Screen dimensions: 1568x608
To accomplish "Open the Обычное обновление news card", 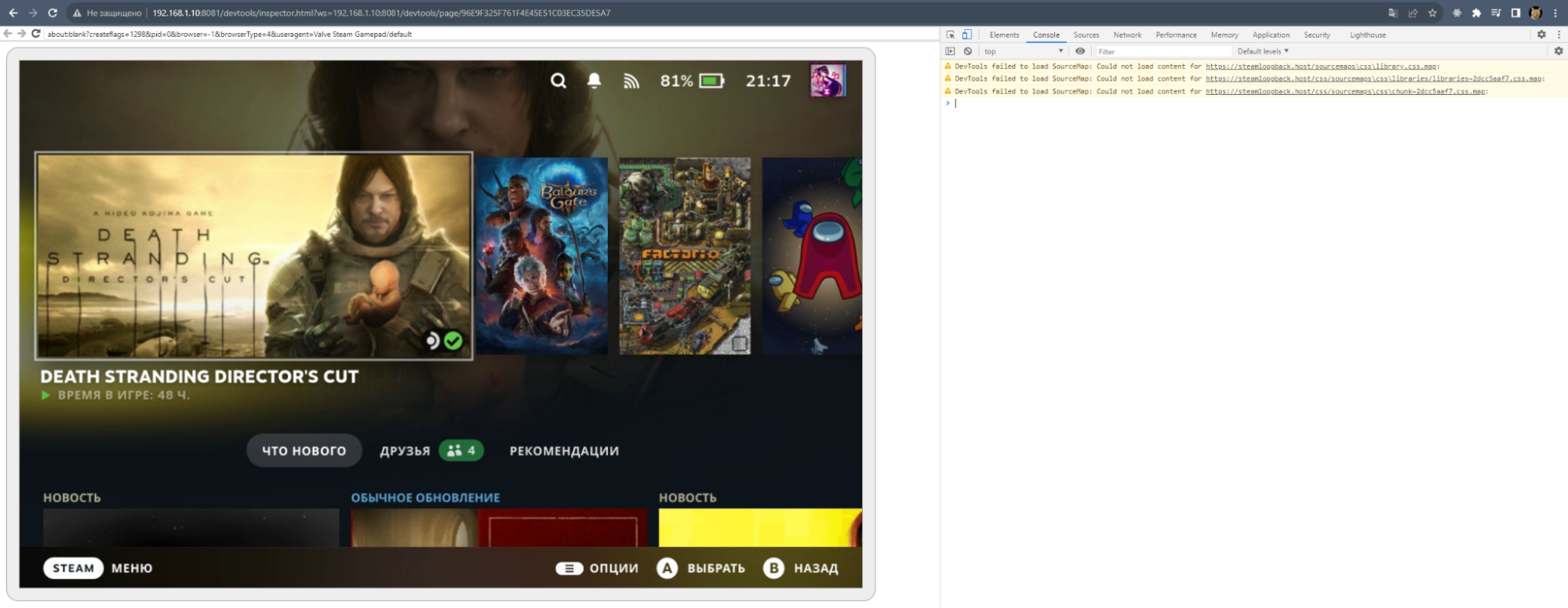I will pyautogui.click(x=499, y=527).
